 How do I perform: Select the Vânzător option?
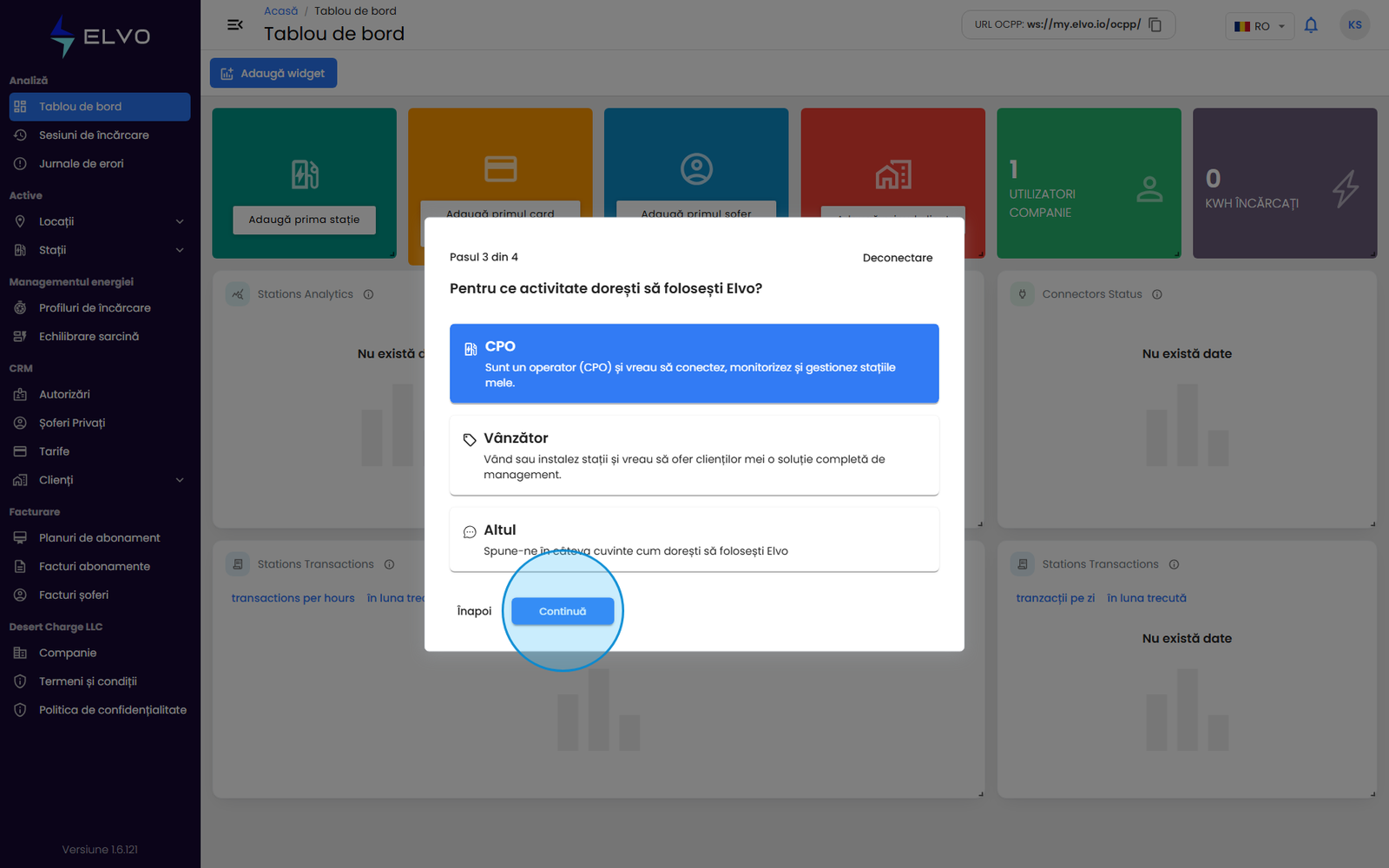(x=694, y=456)
